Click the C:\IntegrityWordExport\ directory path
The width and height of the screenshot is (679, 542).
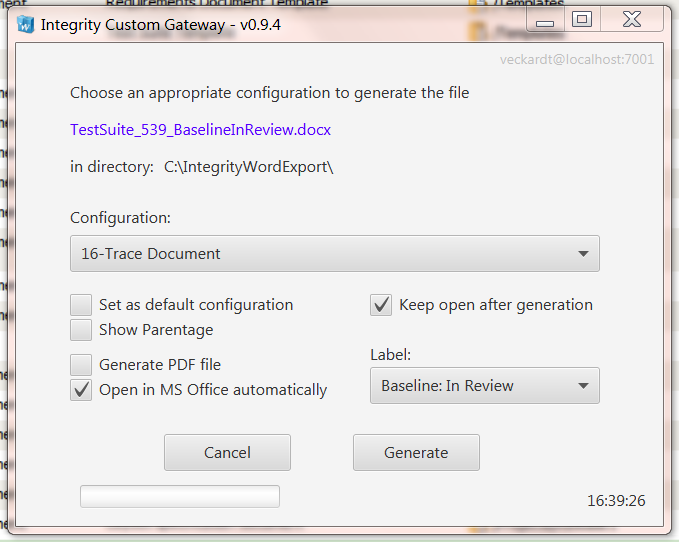click(x=249, y=167)
